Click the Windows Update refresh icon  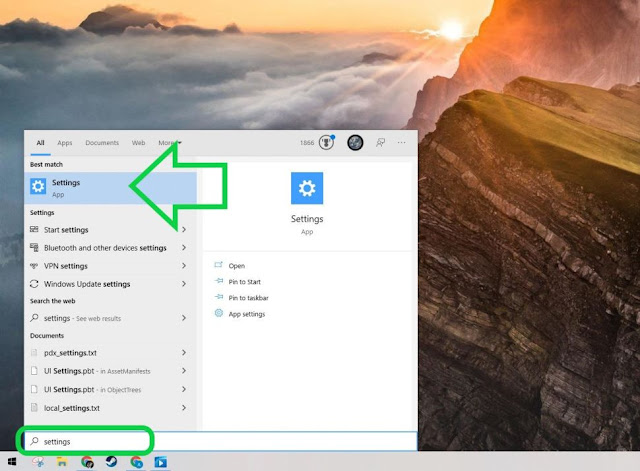tap(34, 284)
